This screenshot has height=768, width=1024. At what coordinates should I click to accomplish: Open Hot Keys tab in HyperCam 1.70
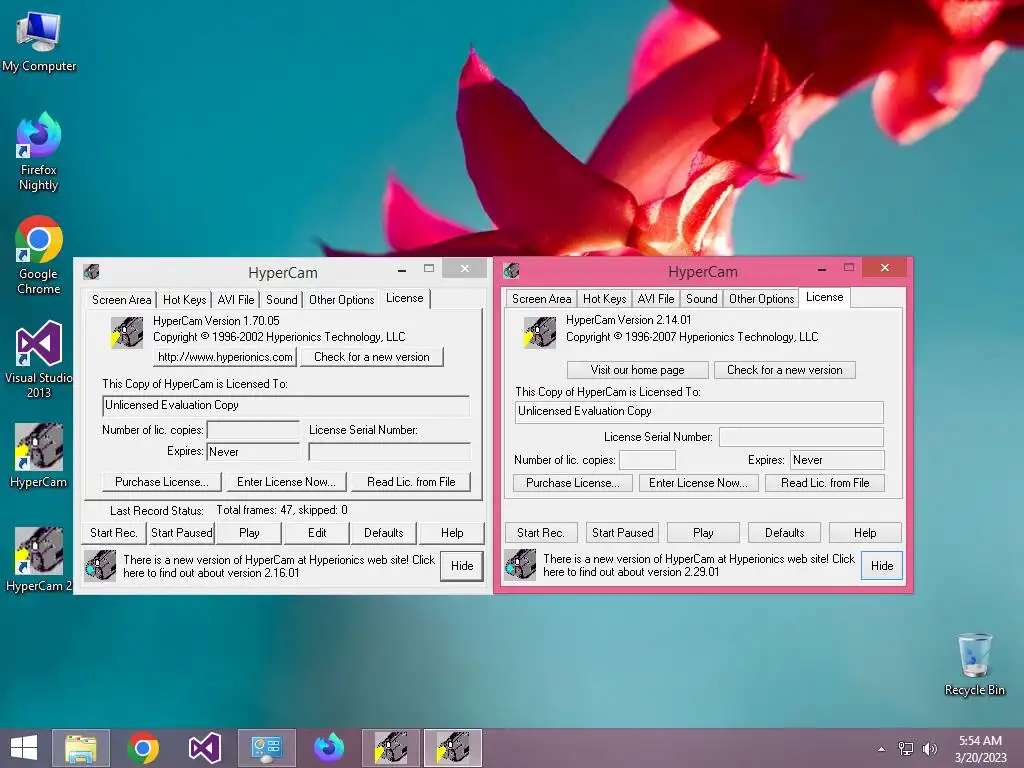(x=184, y=300)
